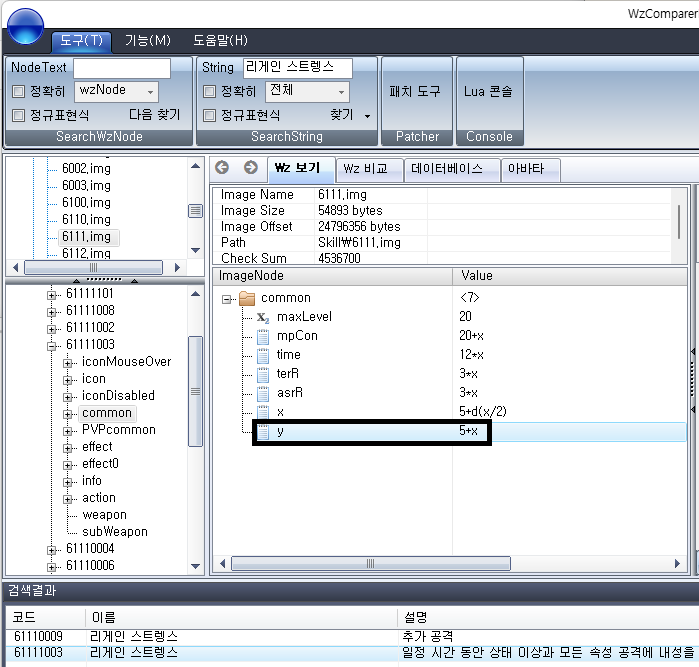
Task: Click the blue application orb button
Action: (x=25, y=26)
